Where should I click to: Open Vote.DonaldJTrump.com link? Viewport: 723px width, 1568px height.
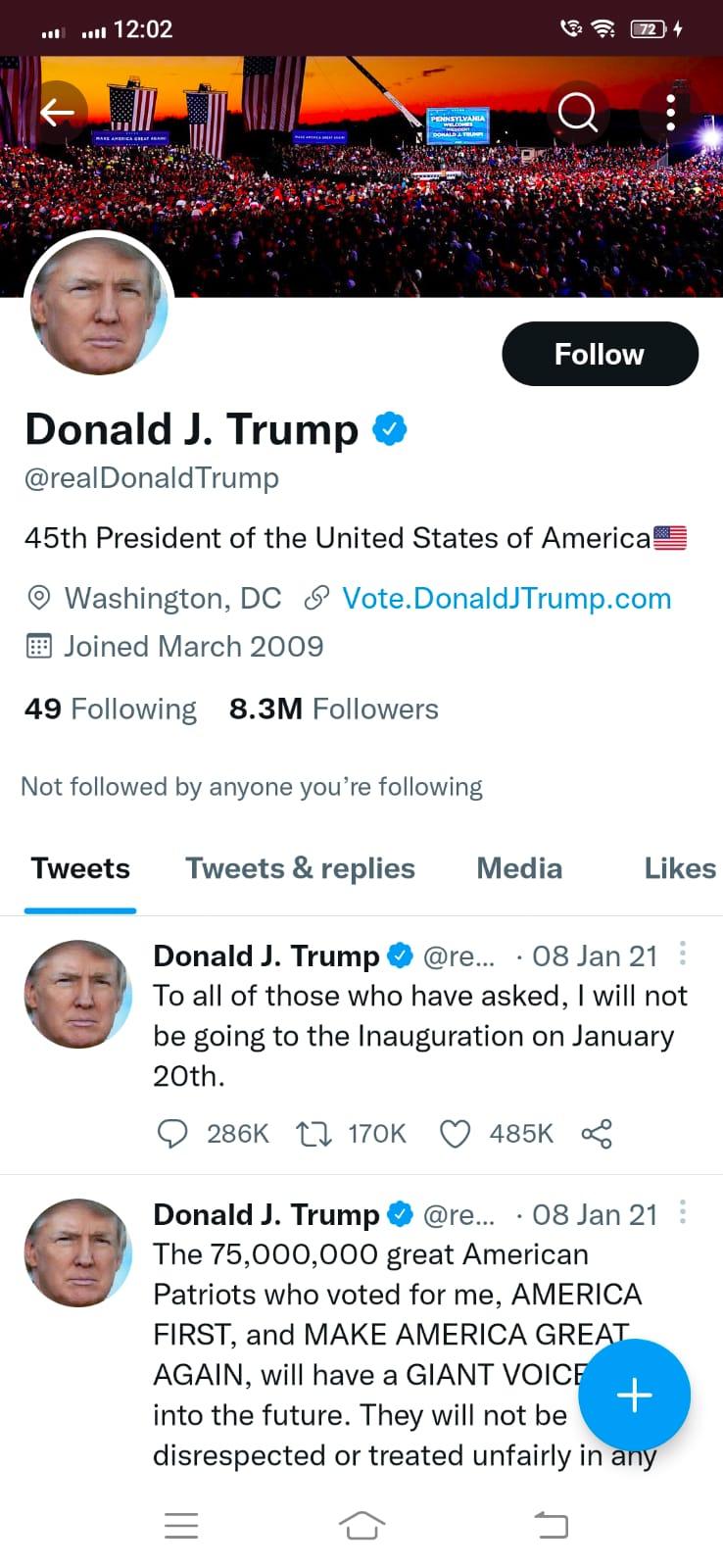(x=506, y=598)
